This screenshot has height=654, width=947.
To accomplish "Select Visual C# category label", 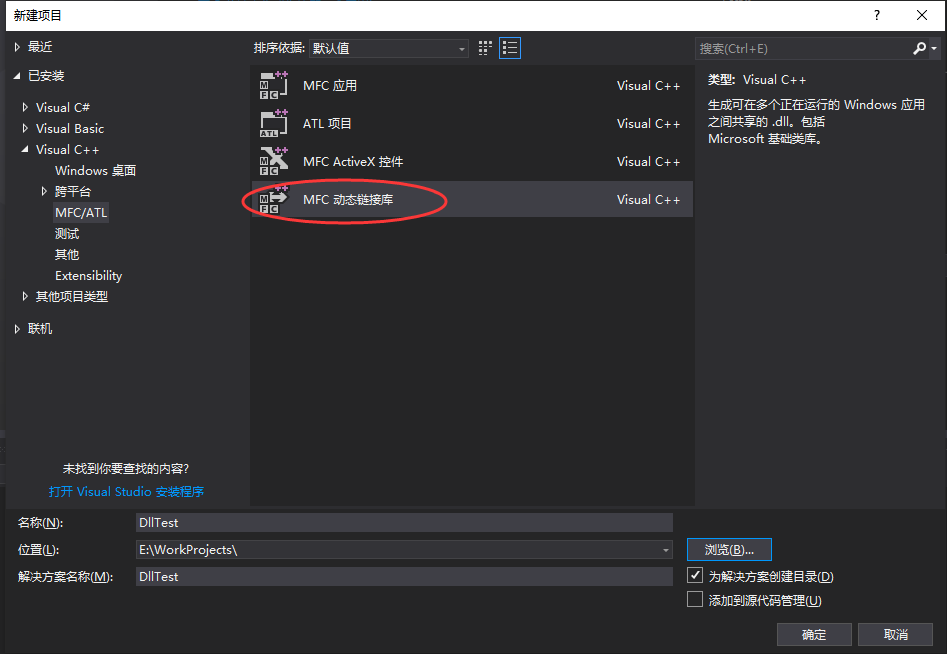I will [x=63, y=107].
